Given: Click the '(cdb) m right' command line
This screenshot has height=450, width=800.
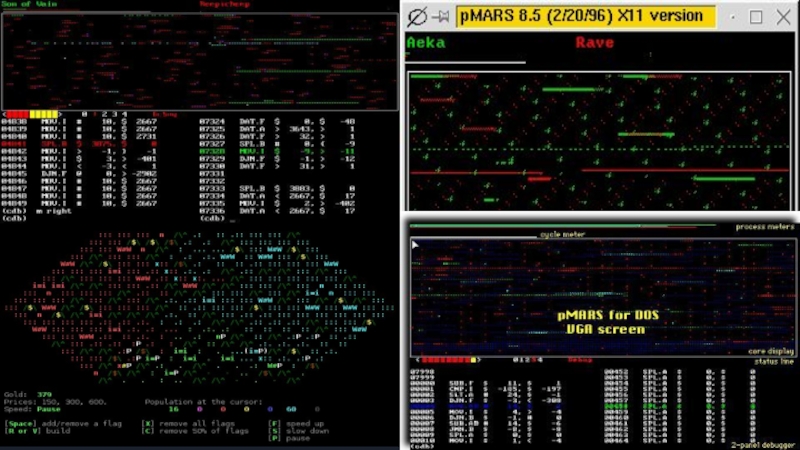Looking at the screenshot, I should tap(37, 211).
